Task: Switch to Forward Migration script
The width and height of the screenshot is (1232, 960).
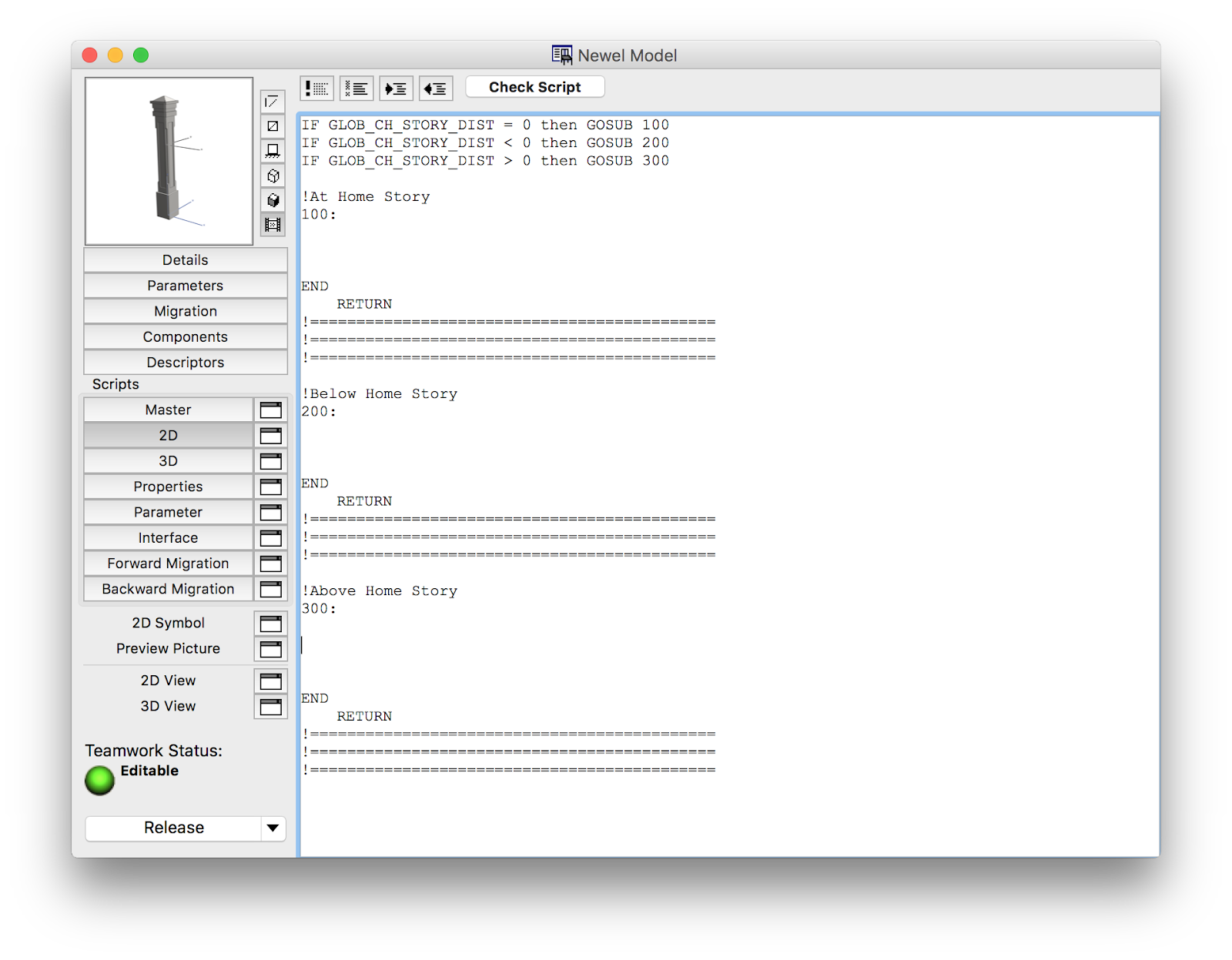Action: (168, 564)
